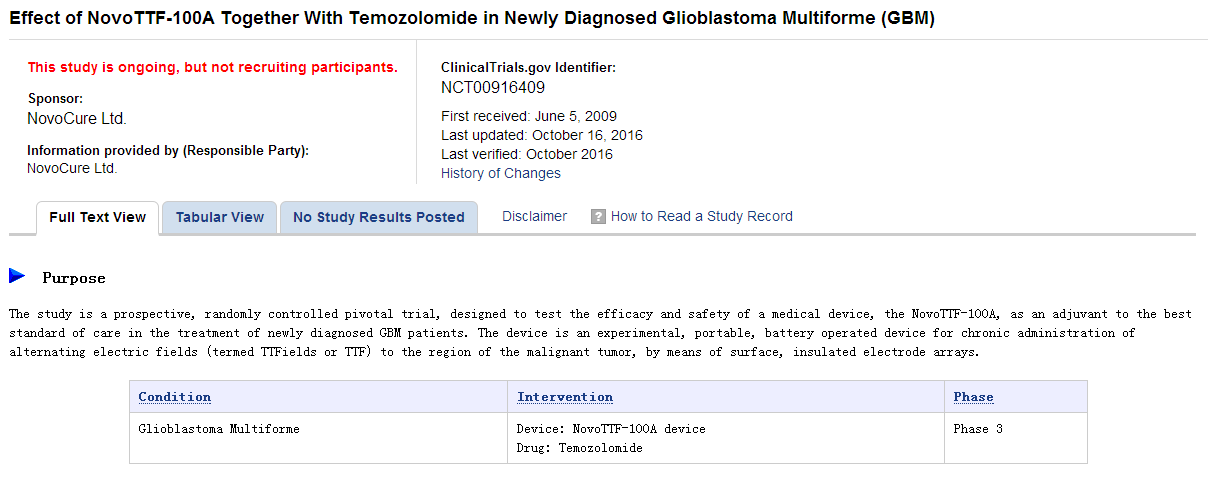Click NovoCure Ltd. under Responsible Party
Image resolution: width=1218 pixels, height=477 pixels.
click(x=72, y=168)
